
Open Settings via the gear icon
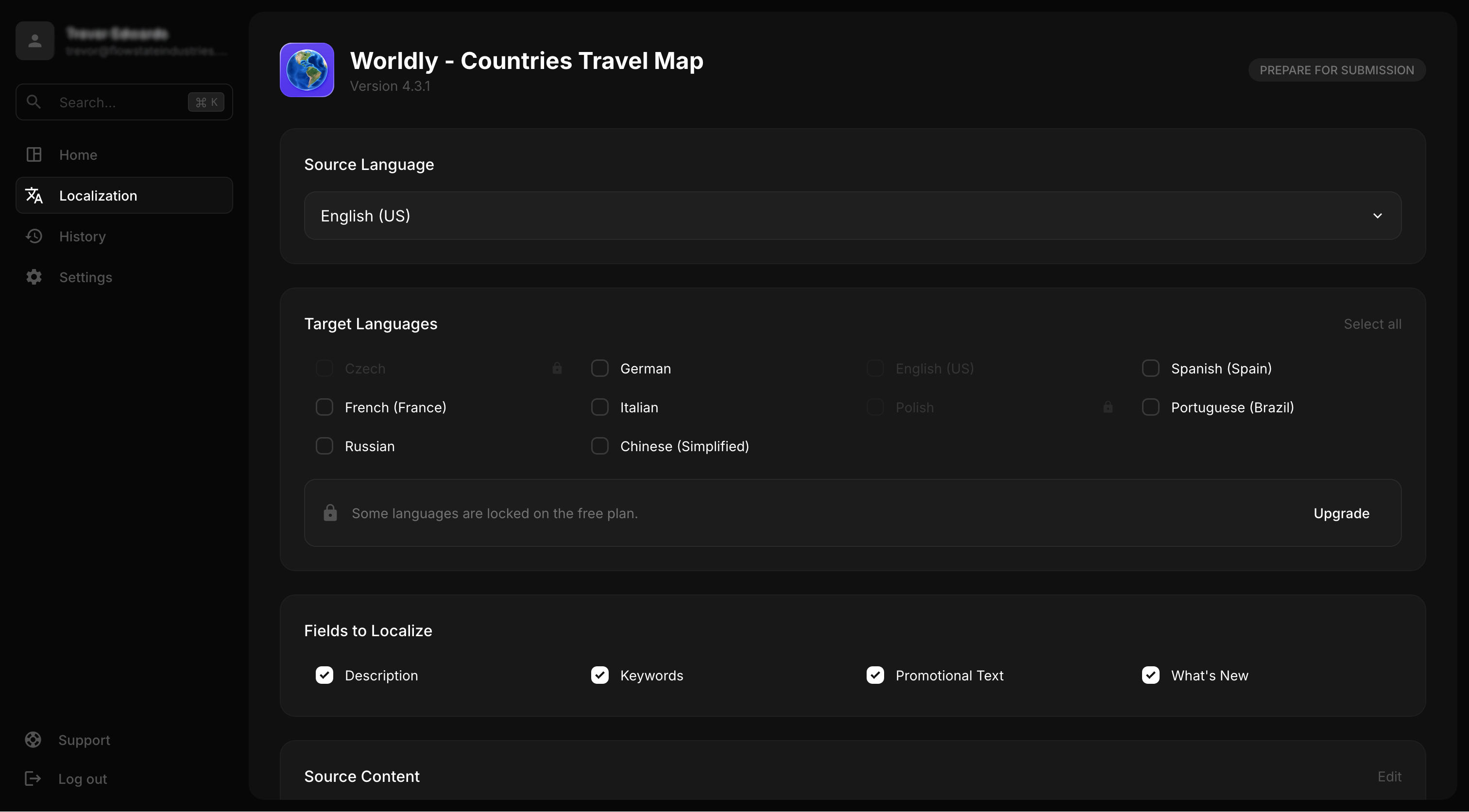tap(34, 277)
